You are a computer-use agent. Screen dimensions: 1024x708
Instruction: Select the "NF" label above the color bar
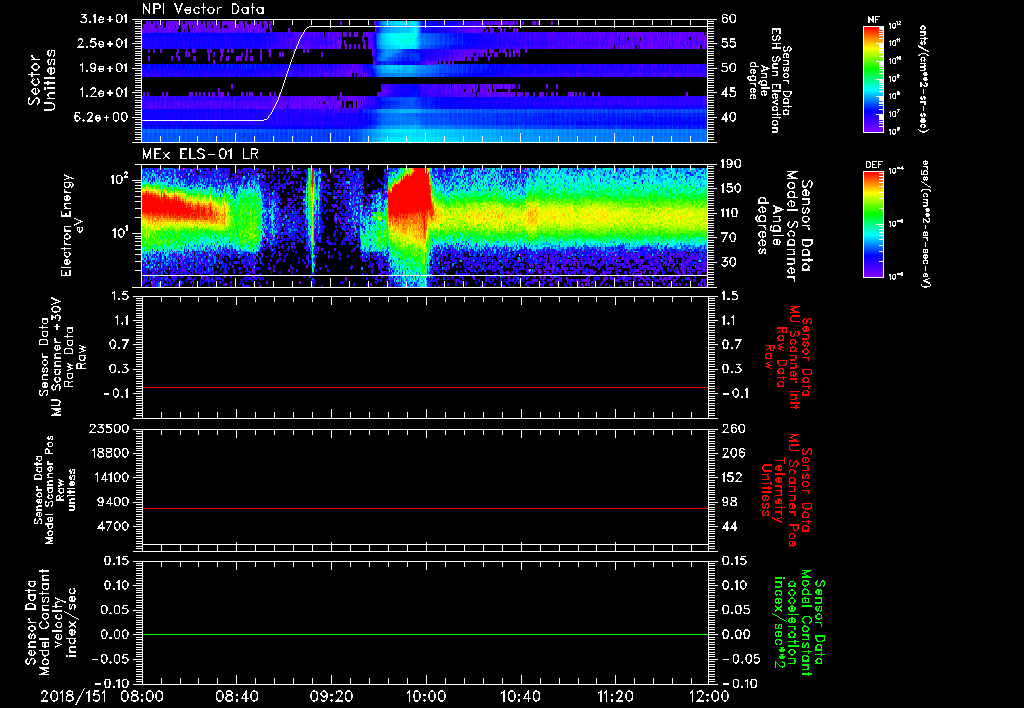pos(873,20)
